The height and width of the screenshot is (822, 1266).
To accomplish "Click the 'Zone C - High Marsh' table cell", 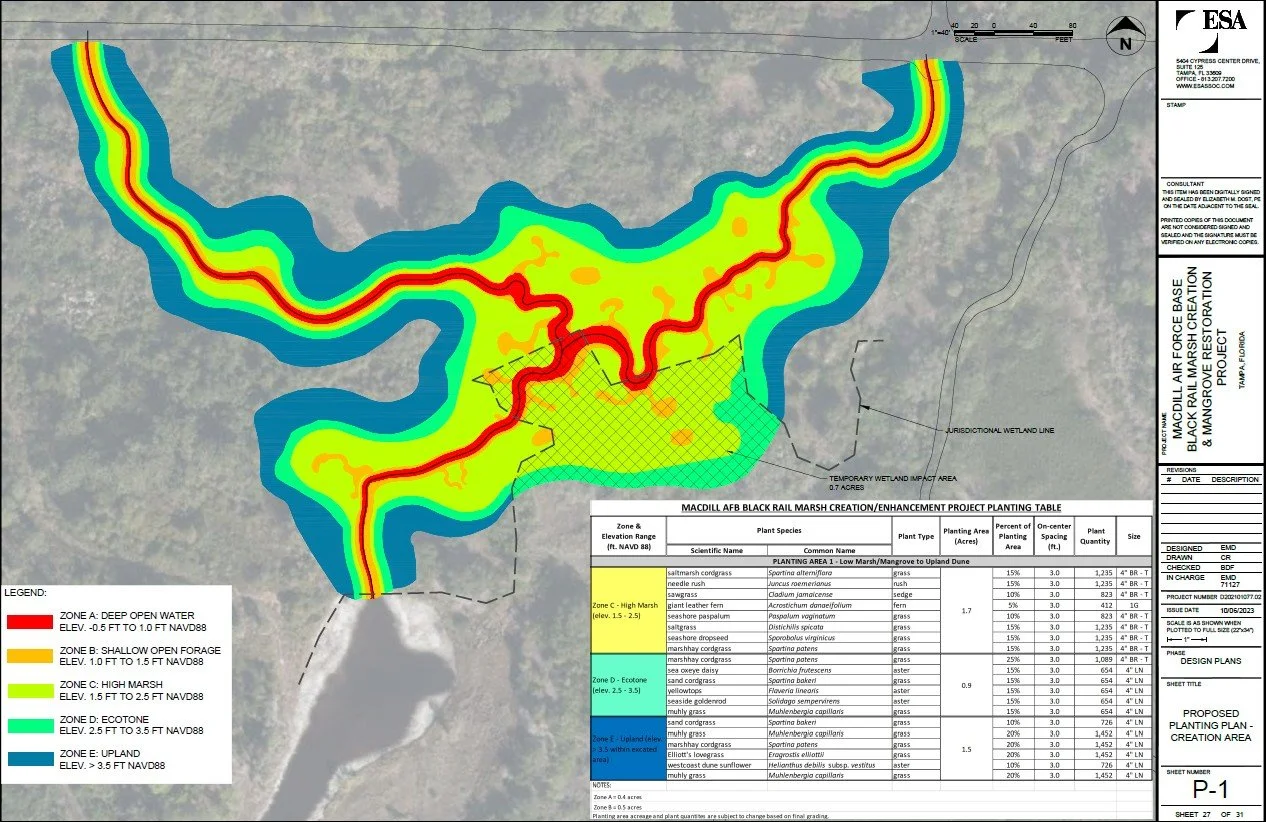I will (x=629, y=610).
